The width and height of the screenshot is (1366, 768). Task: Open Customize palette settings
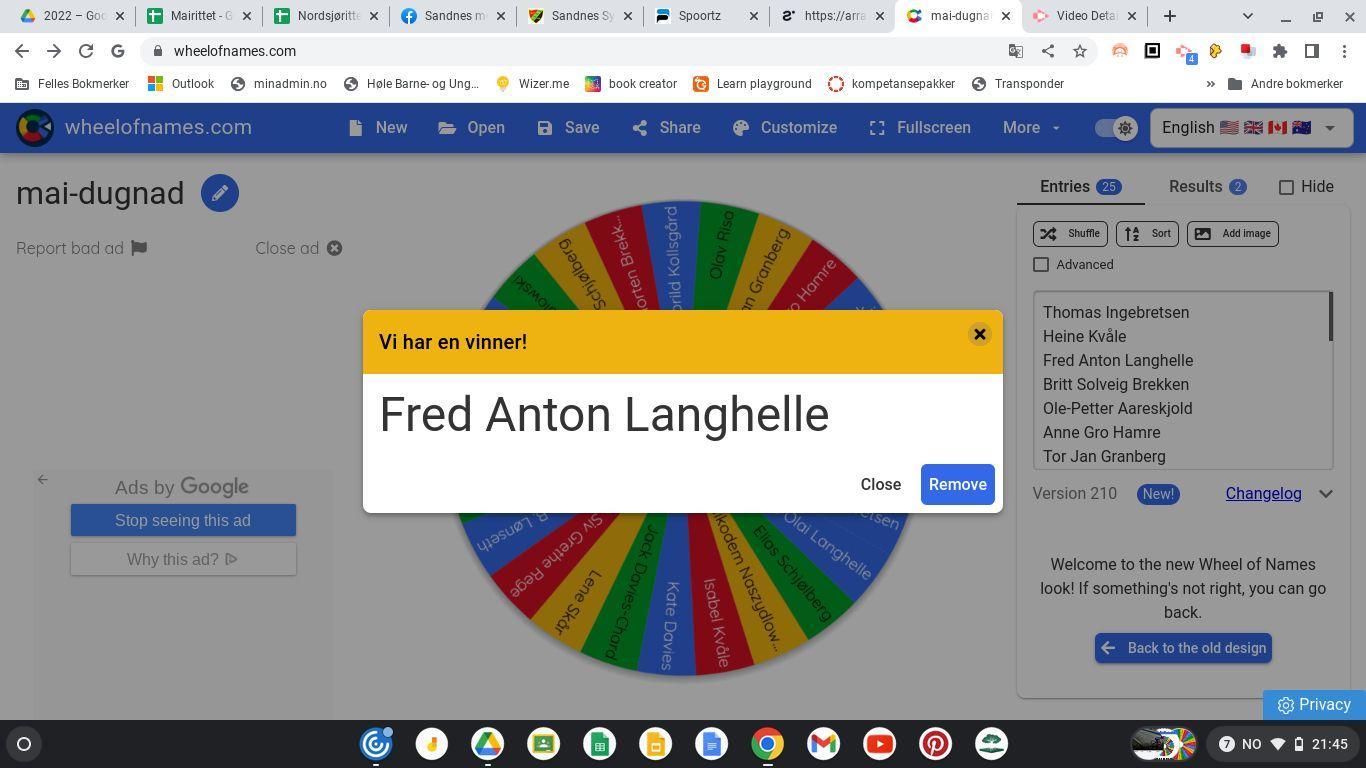click(785, 128)
